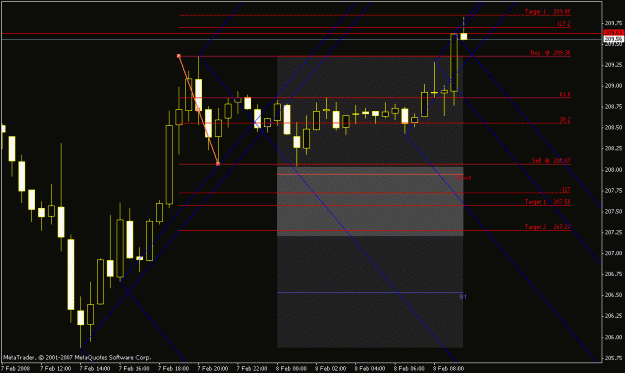Screen dimensions: 625x373
Task: Click the 8 Feb 06:00 time label
Action: tap(409, 369)
